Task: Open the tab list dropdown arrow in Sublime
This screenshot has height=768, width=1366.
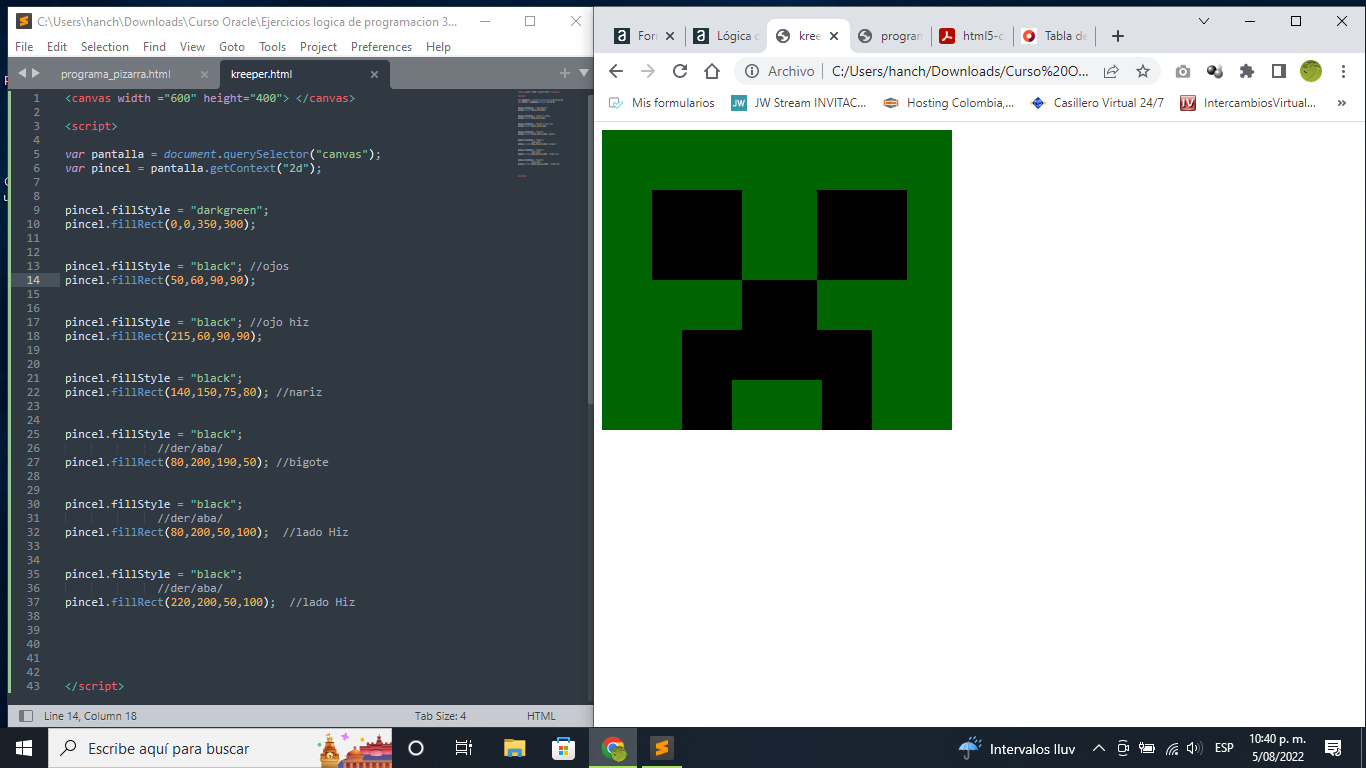Action: pos(584,73)
